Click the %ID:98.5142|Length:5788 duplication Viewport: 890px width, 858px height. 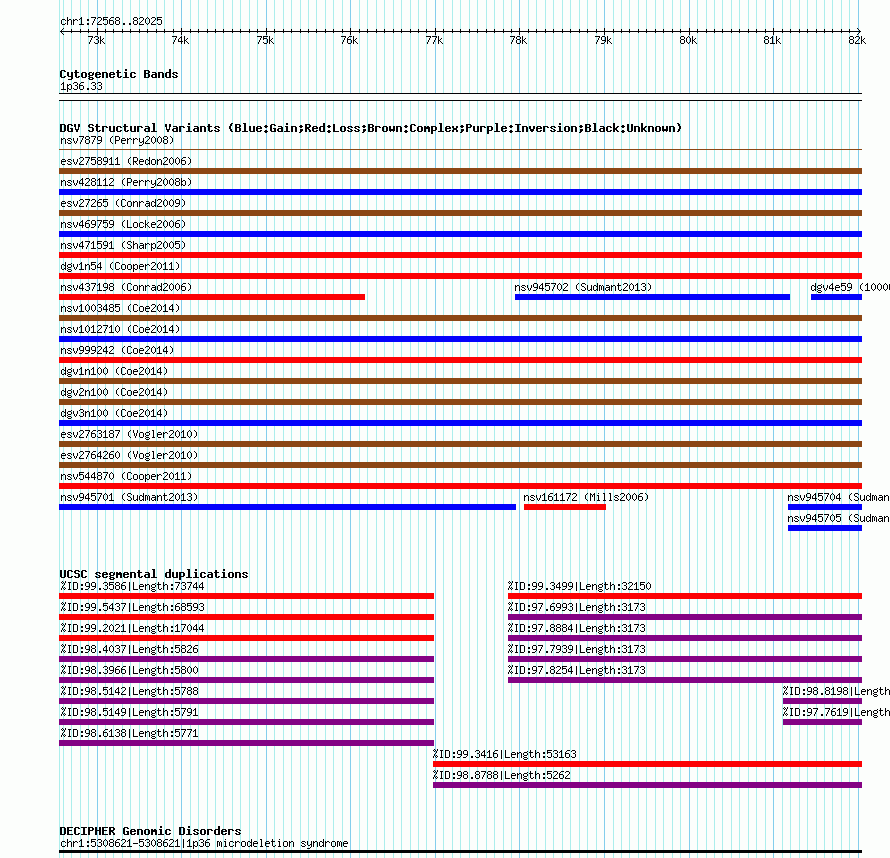pyautogui.click(x=246, y=701)
